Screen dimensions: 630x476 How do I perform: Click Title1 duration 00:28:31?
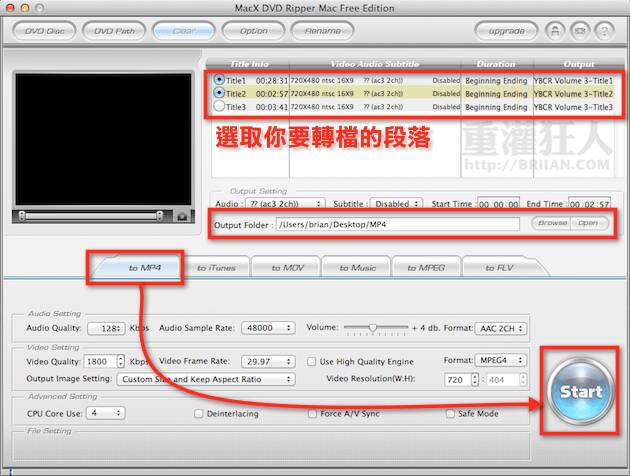coord(272,81)
